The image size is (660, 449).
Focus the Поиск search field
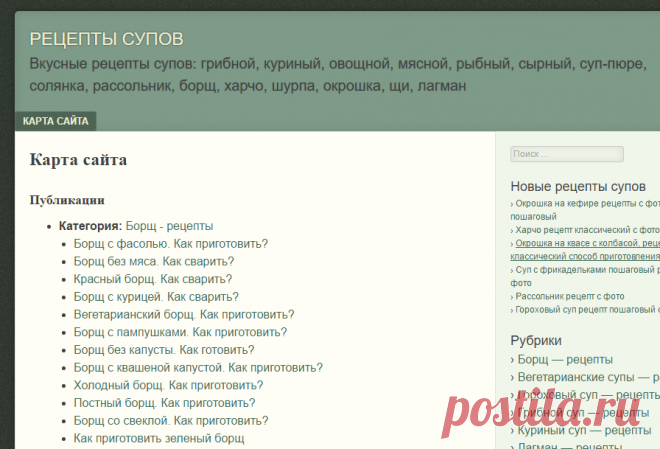tap(567, 154)
